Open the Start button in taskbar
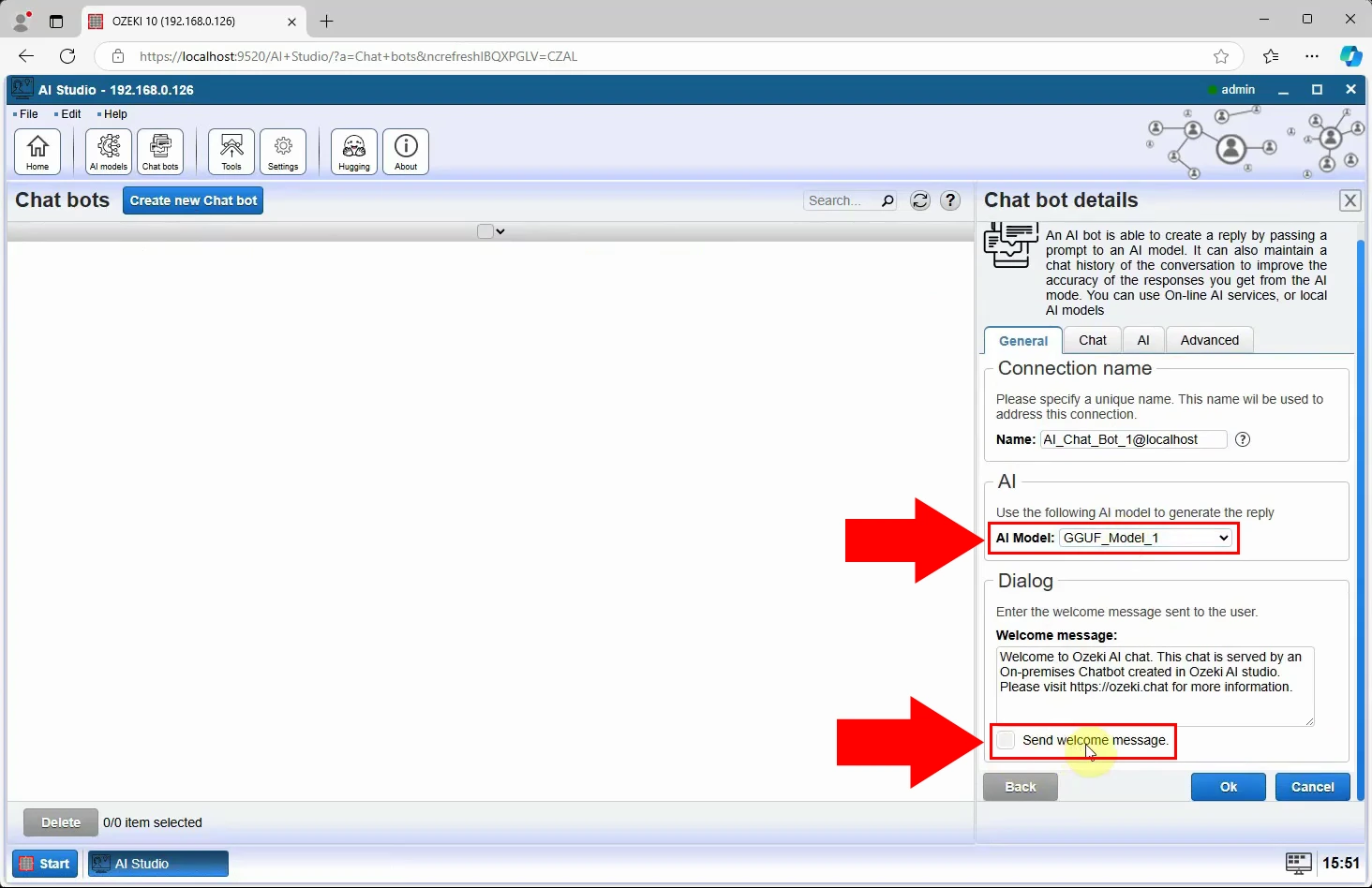 (45, 864)
